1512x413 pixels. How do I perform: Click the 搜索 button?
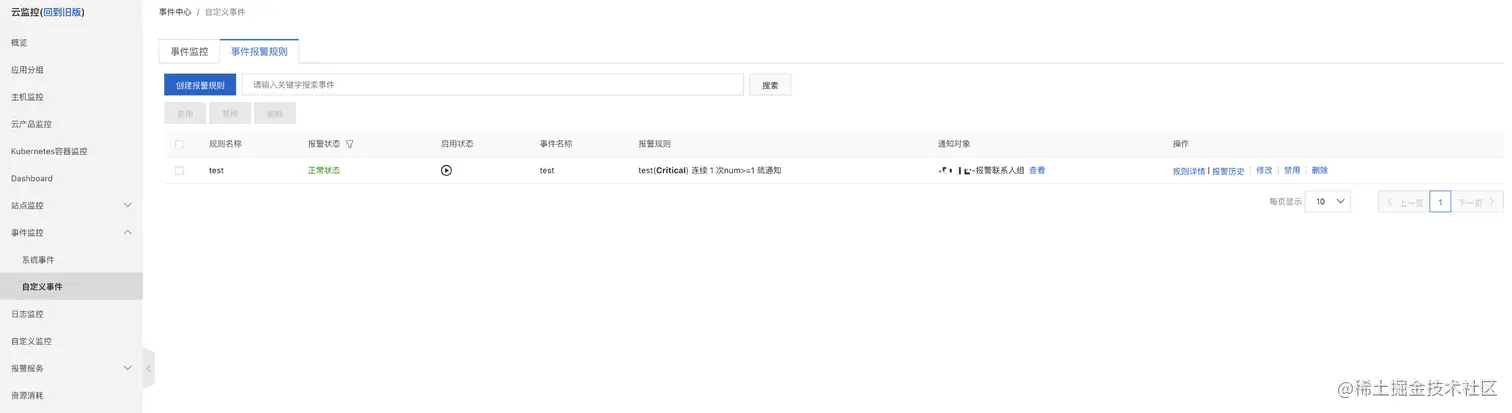pyautogui.click(x=770, y=85)
